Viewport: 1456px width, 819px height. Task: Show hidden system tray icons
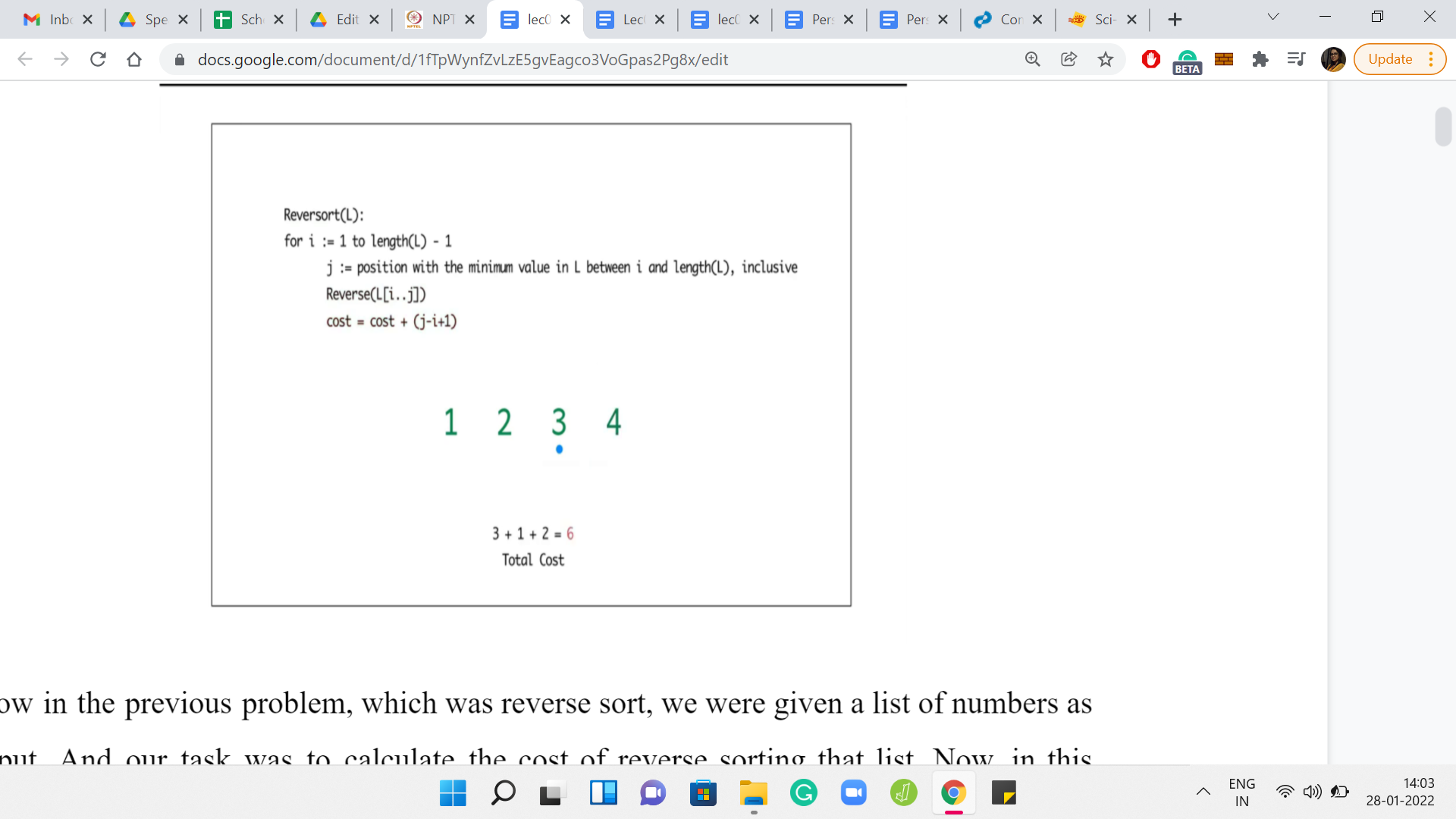point(1203,792)
